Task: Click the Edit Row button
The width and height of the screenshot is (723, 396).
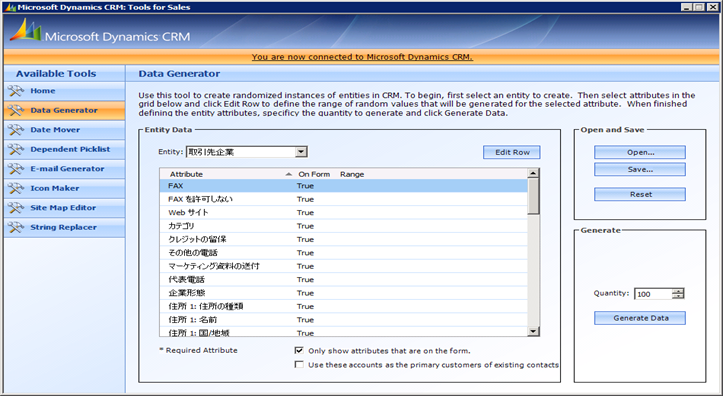Action: (512, 152)
